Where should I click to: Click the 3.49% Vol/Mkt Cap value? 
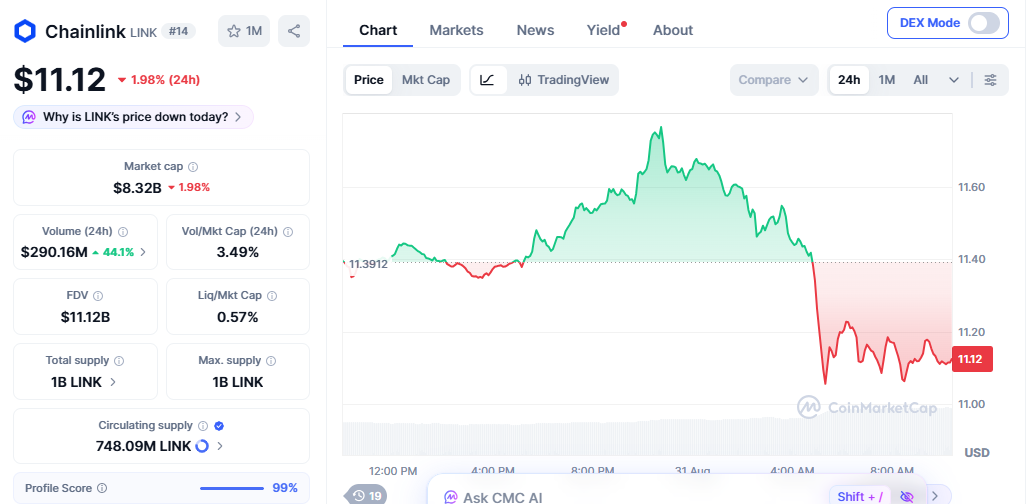point(238,252)
